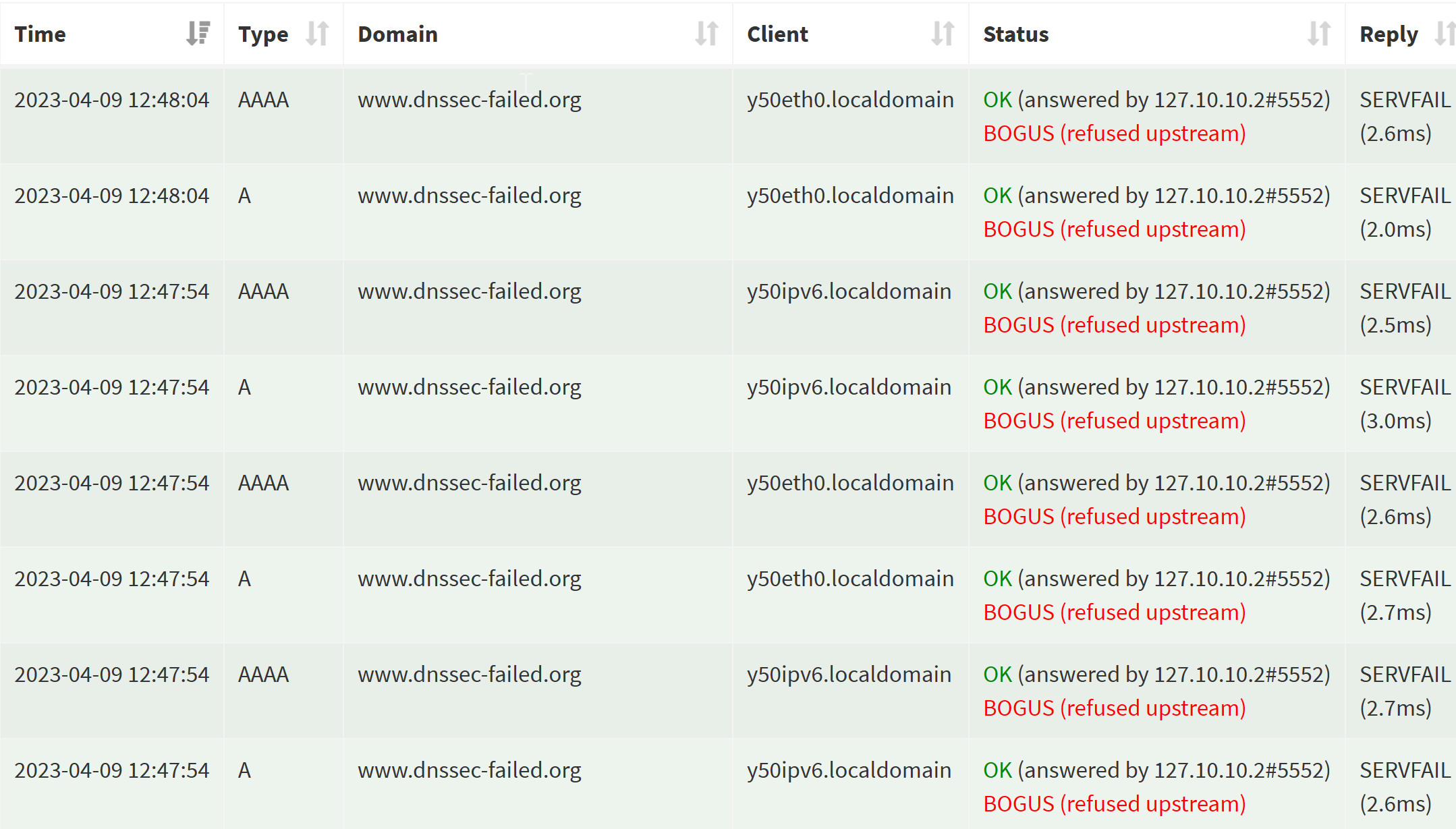Click the timestamp of the 12:48:04 A query
This screenshot has height=829, width=1456.
112,196
